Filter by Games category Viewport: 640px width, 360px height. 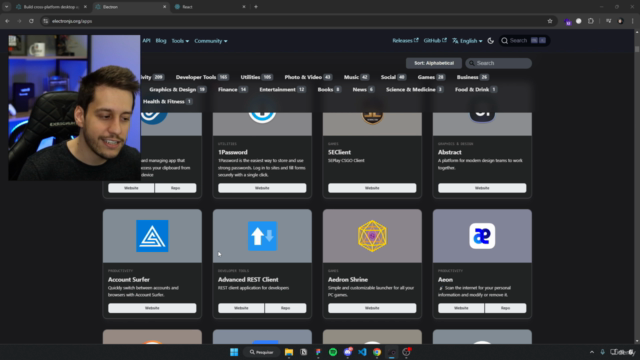click(431, 77)
